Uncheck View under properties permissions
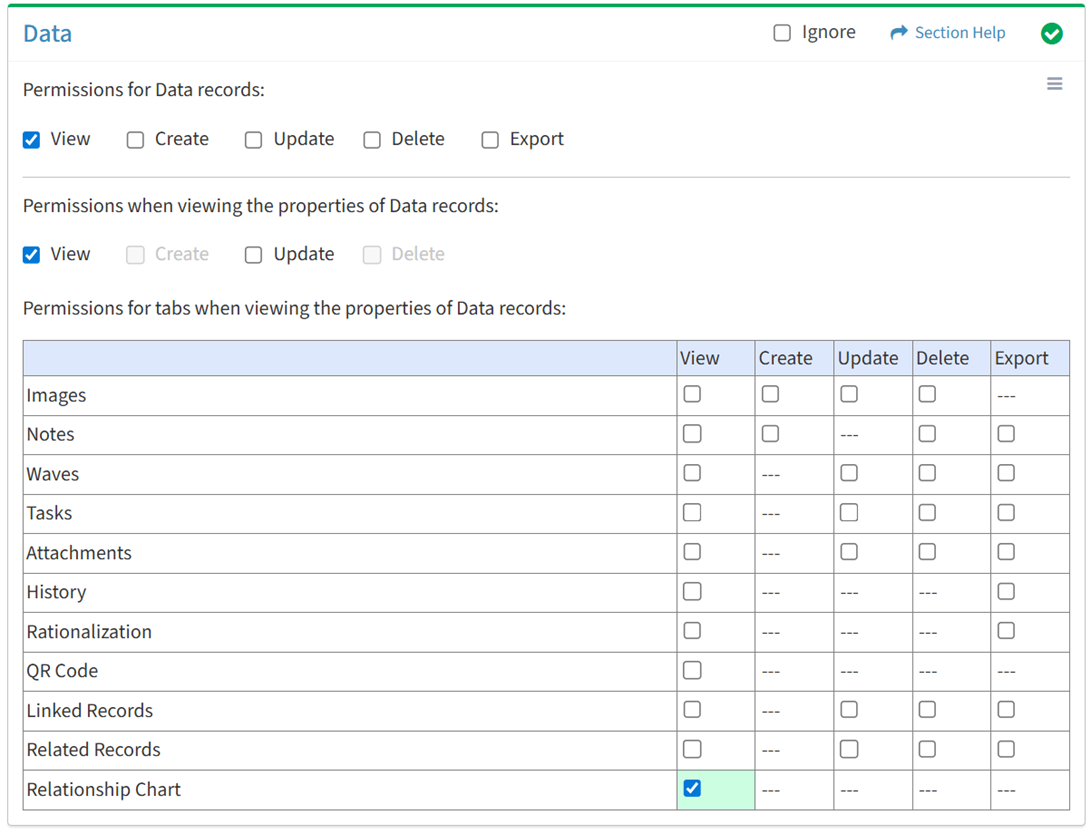The height and width of the screenshot is (834, 1091). pos(32,255)
